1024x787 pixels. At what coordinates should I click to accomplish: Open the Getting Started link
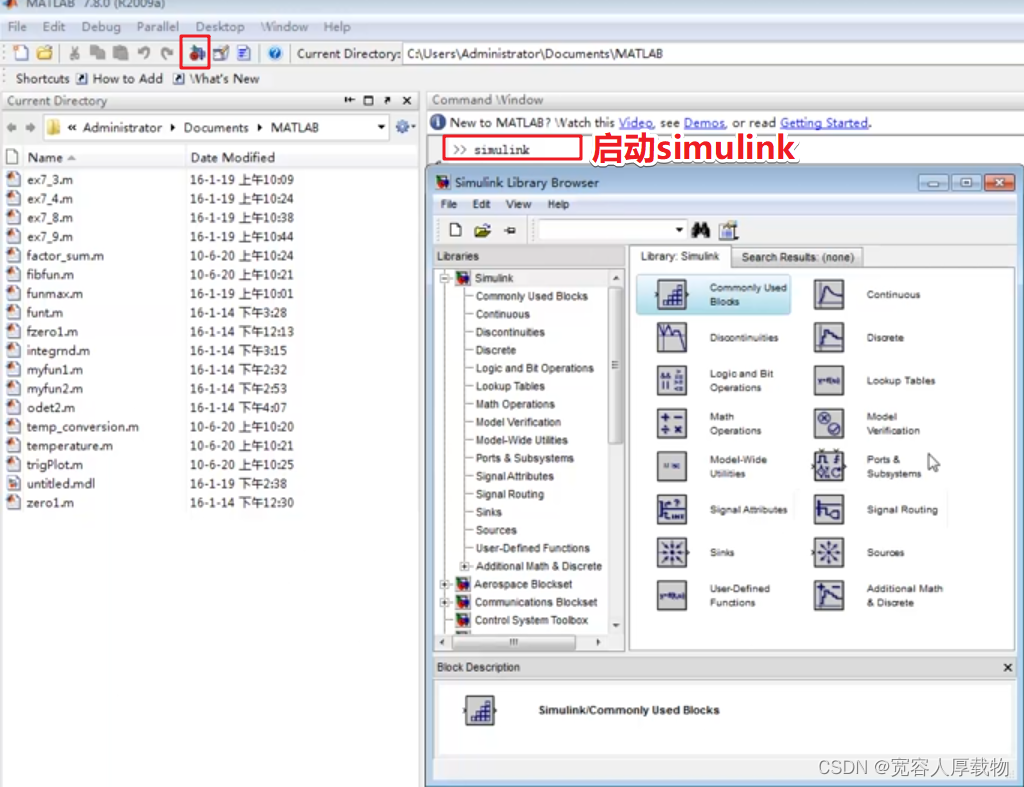point(824,123)
